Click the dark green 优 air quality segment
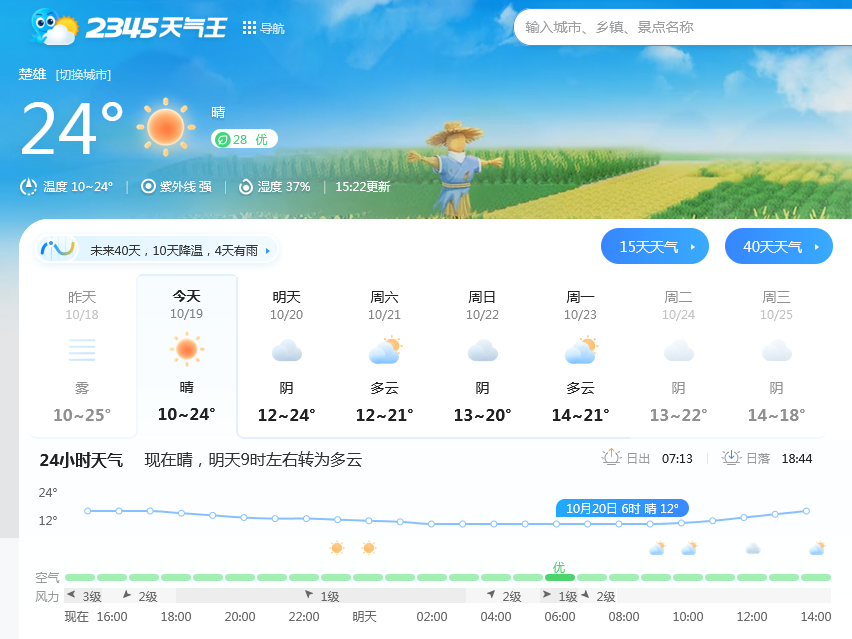This screenshot has height=639, width=852. (560, 577)
